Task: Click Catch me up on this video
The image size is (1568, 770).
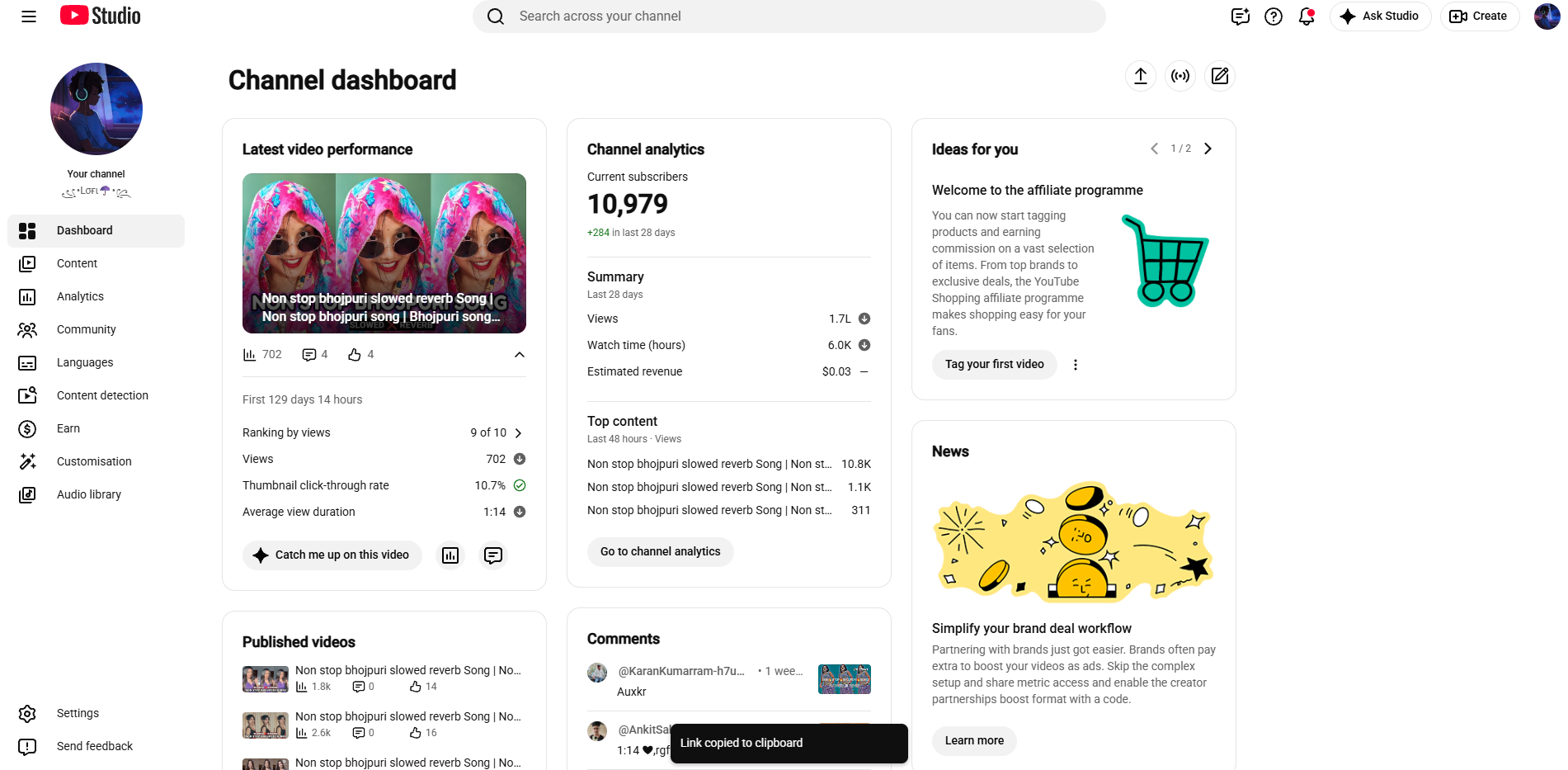Action: [332, 555]
